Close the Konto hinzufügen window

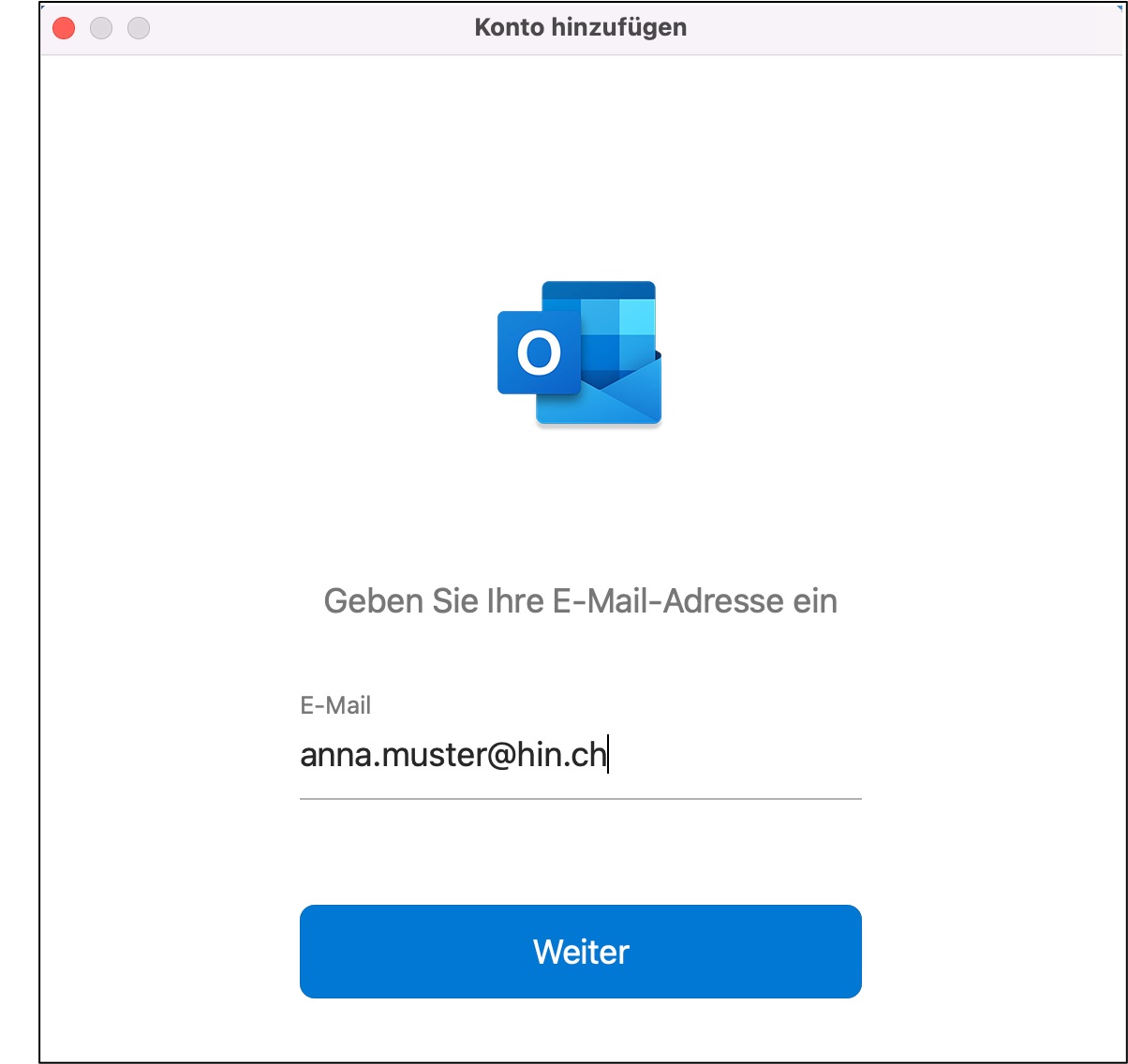[x=64, y=28]
